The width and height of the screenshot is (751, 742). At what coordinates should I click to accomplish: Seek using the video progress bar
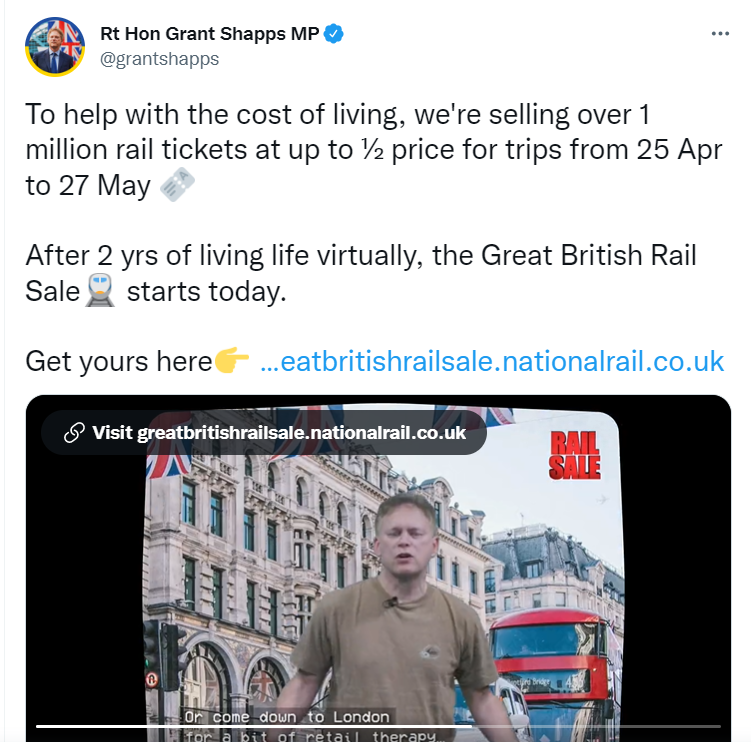tap(378, 725)
